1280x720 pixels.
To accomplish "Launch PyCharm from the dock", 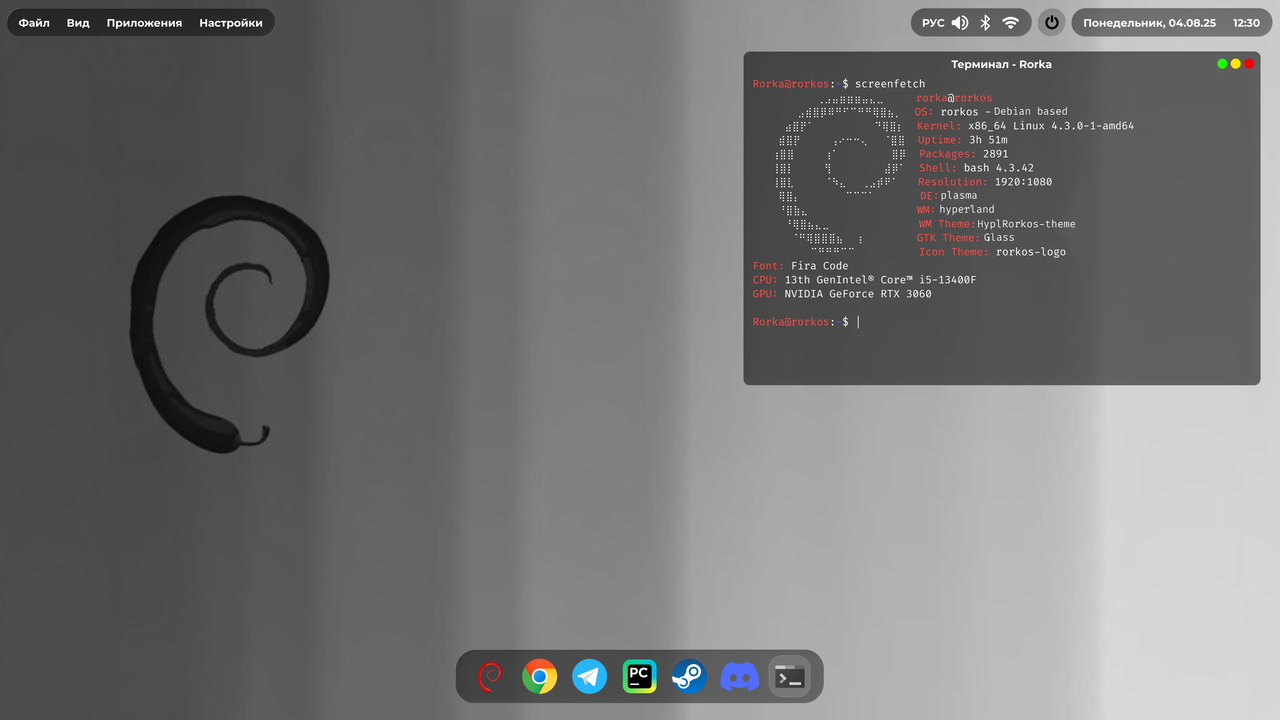I will [x=640, y=677].
